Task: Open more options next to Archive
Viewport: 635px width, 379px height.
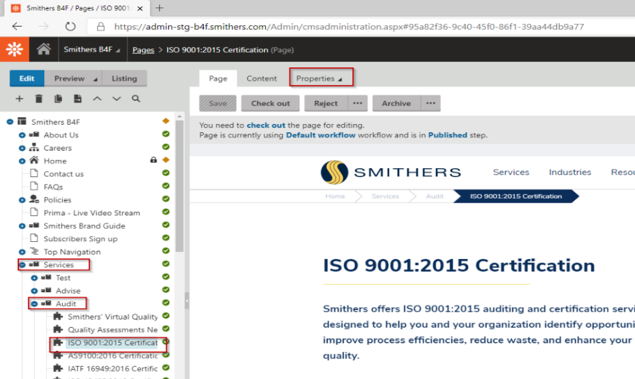Action: [x=431, y=103]
